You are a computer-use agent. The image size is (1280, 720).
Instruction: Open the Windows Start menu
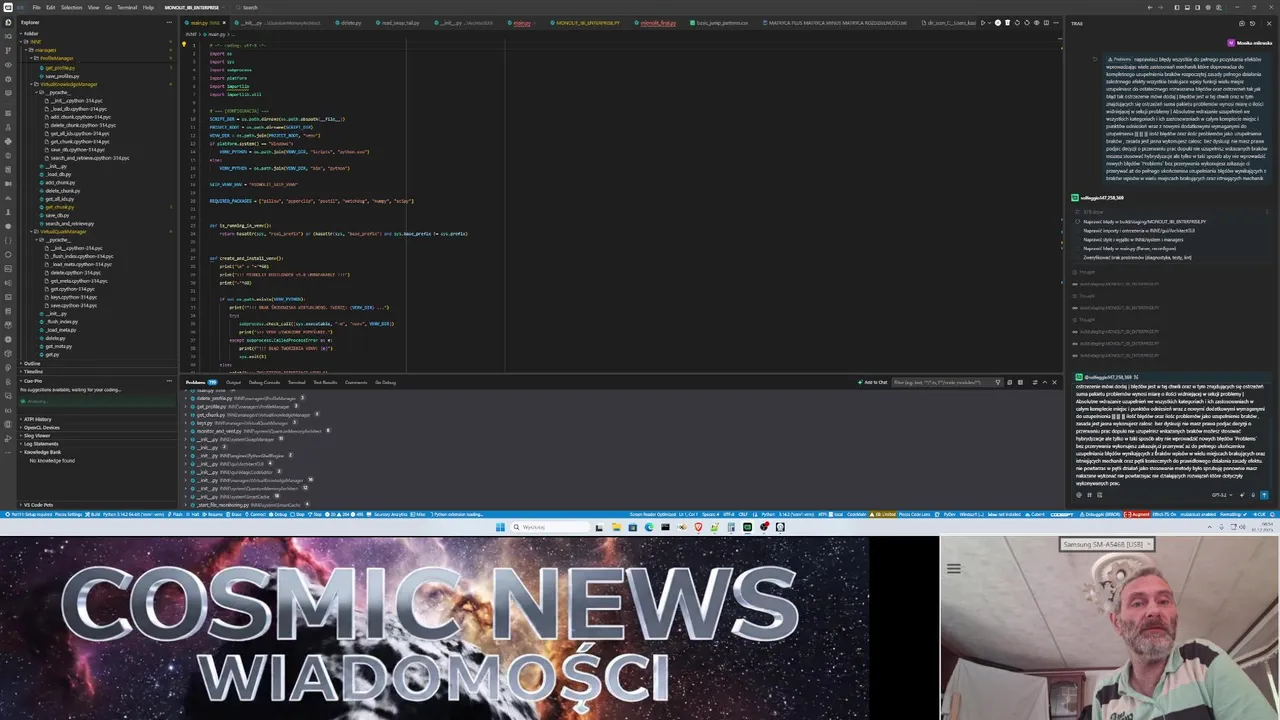click(500, 527)
